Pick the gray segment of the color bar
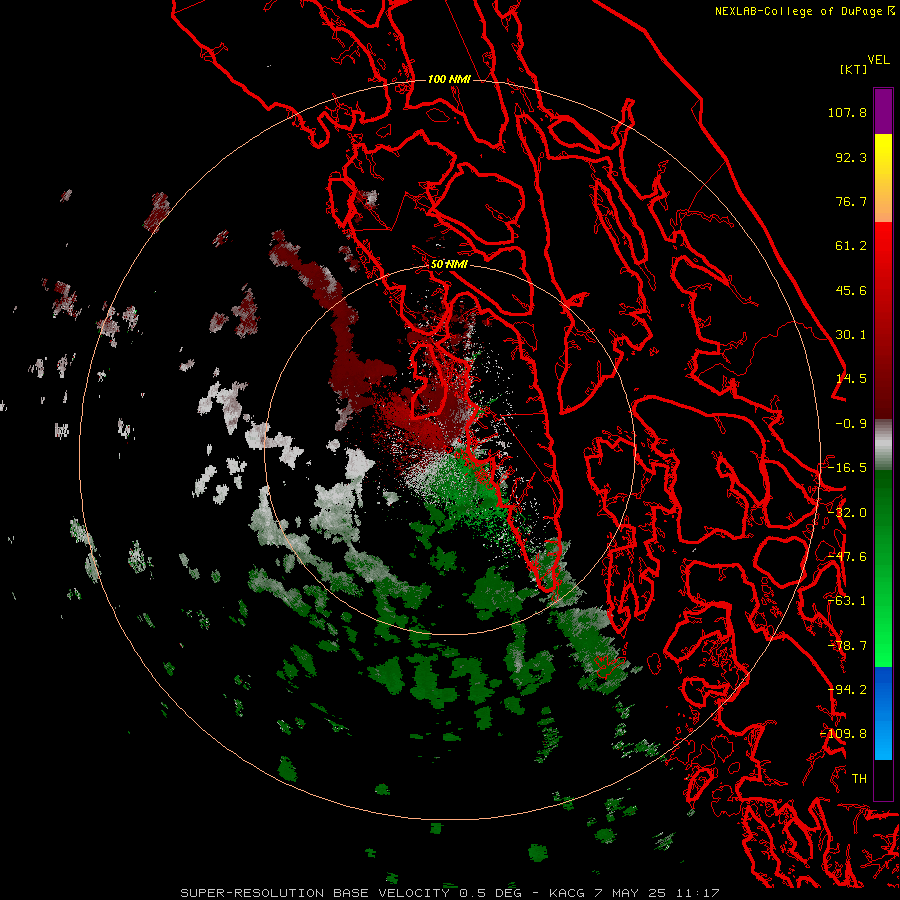900x900 pixels. [883, 445]
